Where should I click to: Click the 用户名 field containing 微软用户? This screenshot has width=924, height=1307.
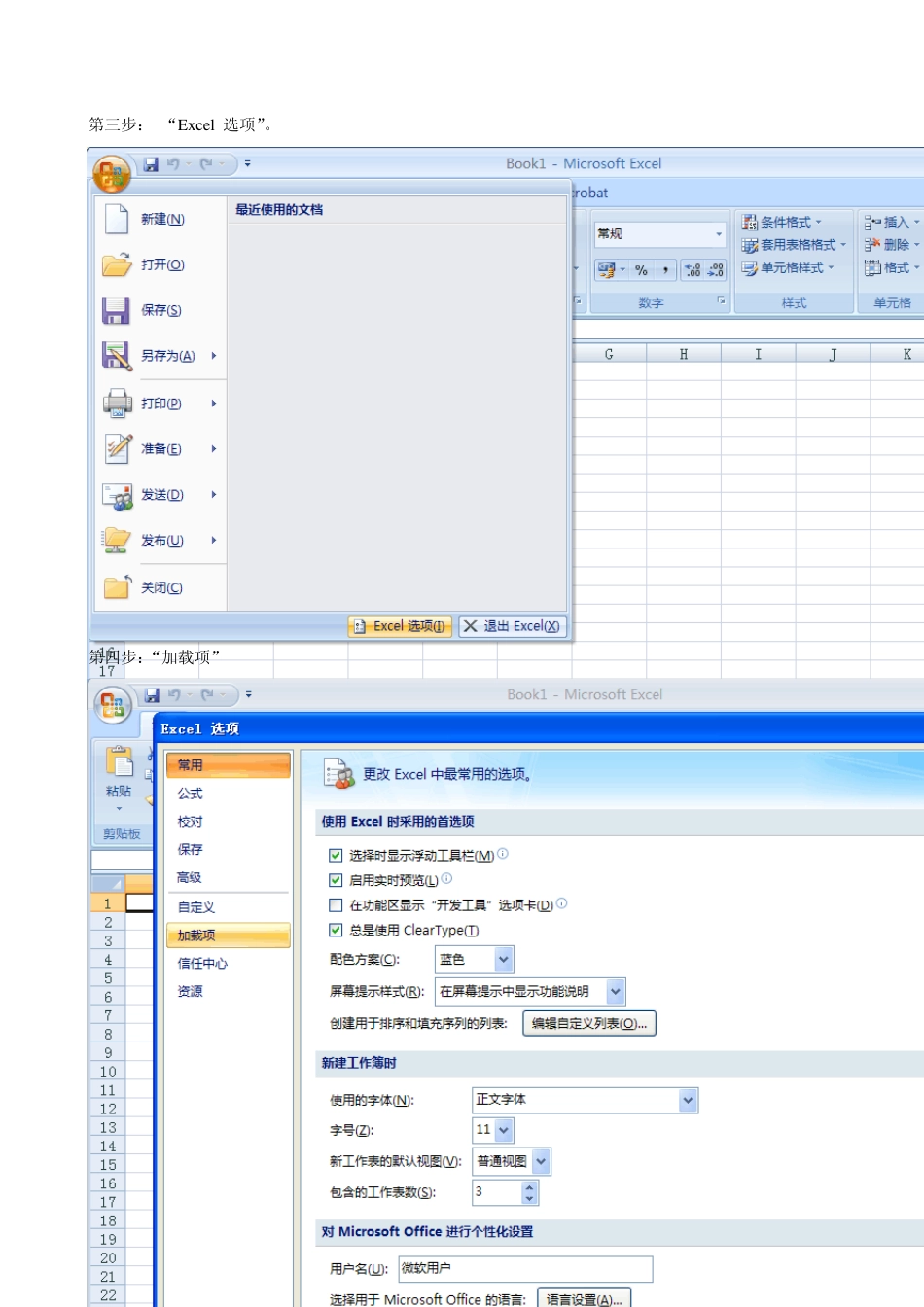525,1269
